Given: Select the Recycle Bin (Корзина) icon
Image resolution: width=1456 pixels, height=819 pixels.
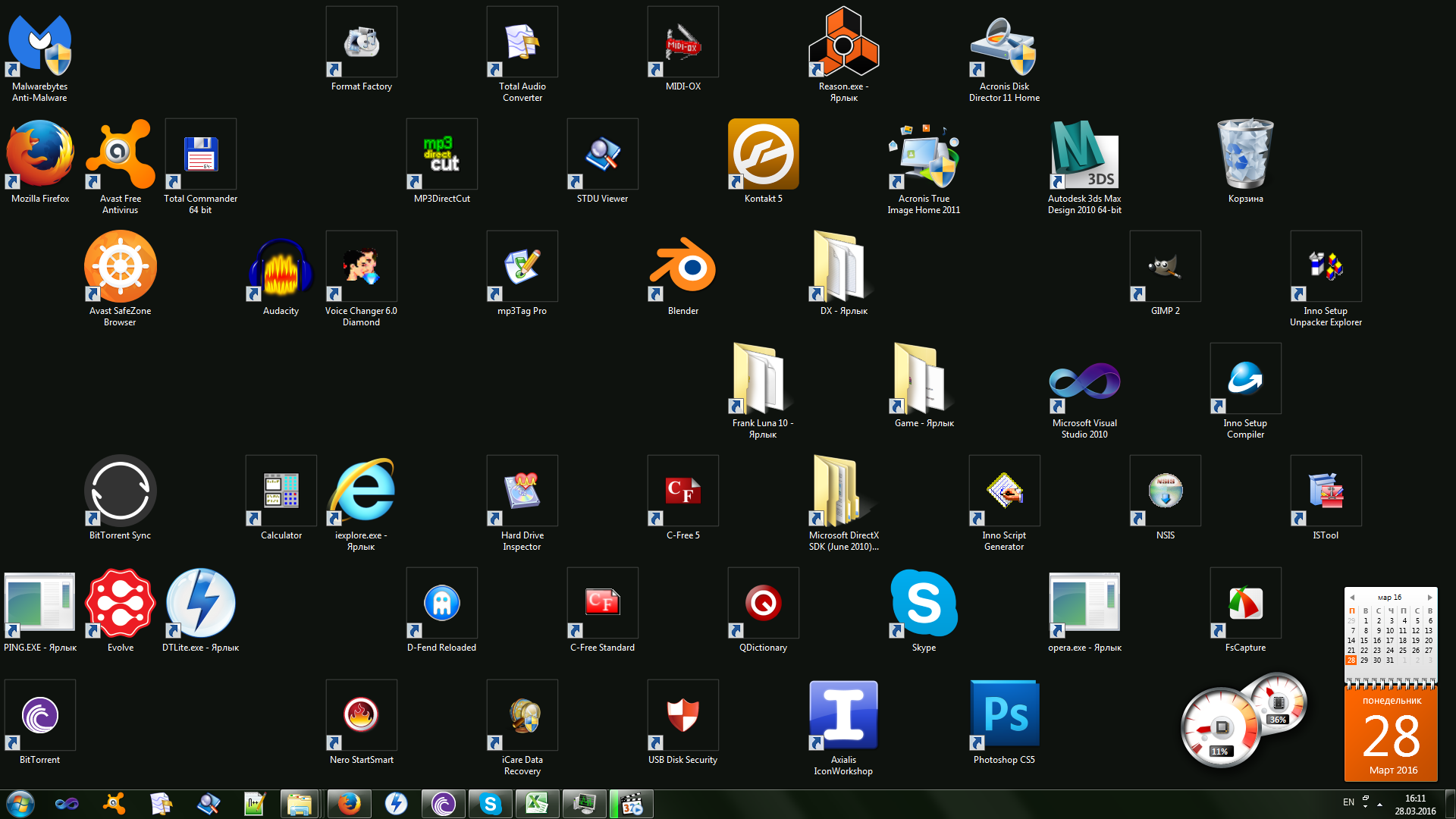Looking at the screenshot, I should (x=1246, y=155).
